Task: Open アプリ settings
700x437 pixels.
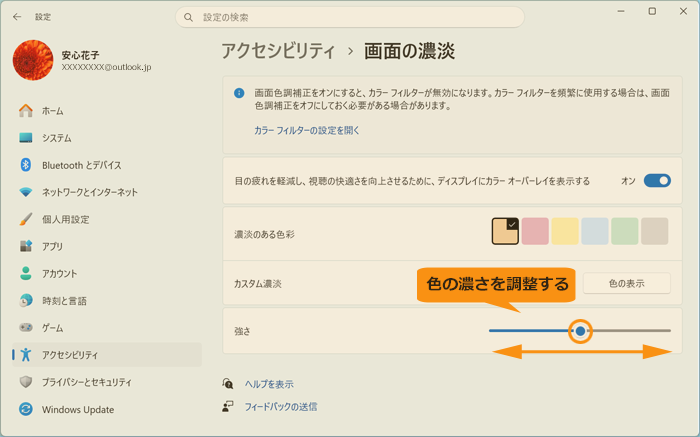Action: tap(107, 246)
